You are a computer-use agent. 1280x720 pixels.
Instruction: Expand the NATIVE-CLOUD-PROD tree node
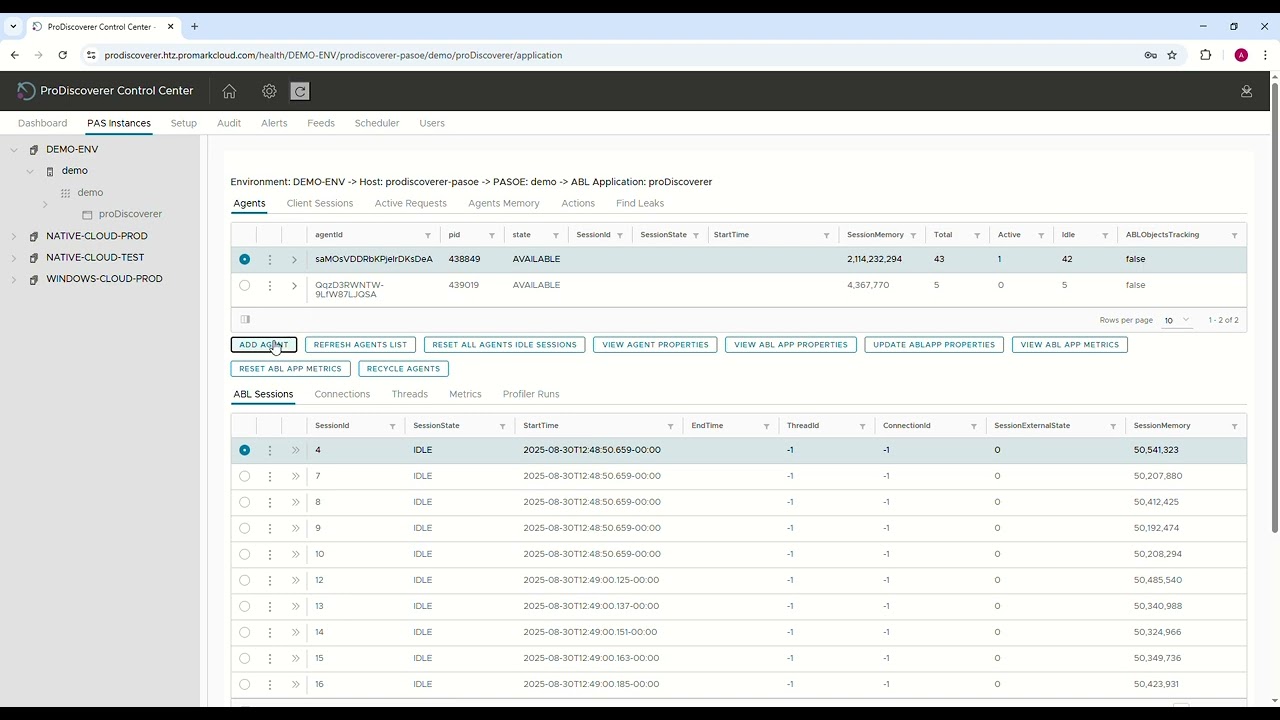tap(14, 236)
